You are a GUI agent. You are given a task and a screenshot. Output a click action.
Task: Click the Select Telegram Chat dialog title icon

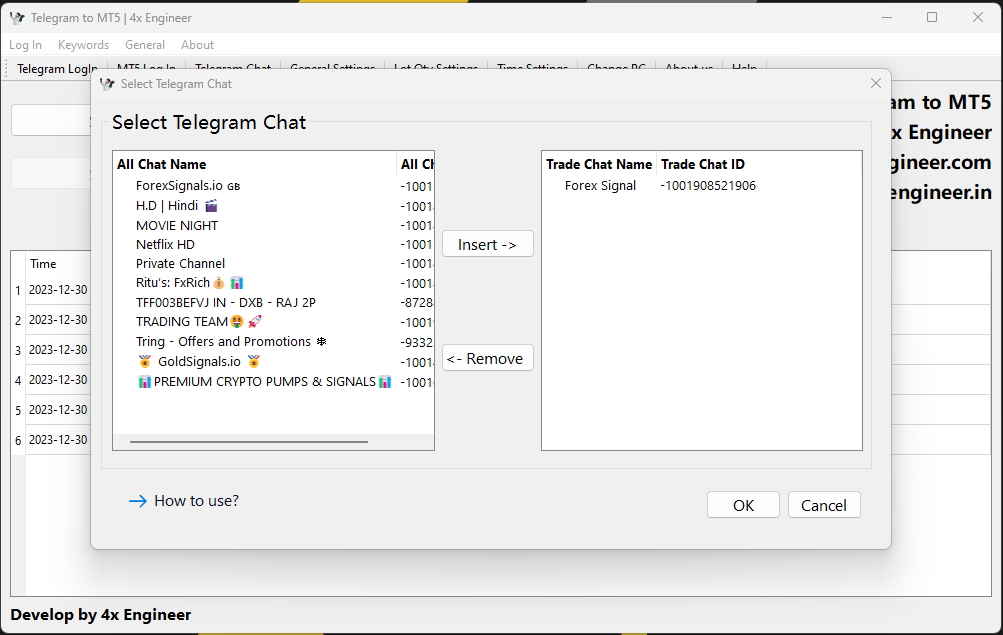tap(107, 84)
